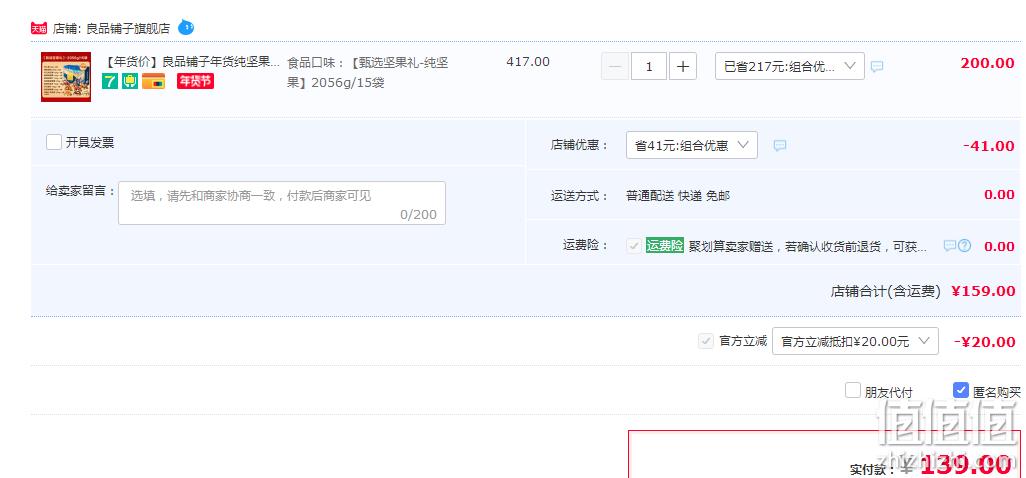Screen dimensions: 1026x478
Task: Open the 运费险 info bubble icon
Action: point(949,246)
